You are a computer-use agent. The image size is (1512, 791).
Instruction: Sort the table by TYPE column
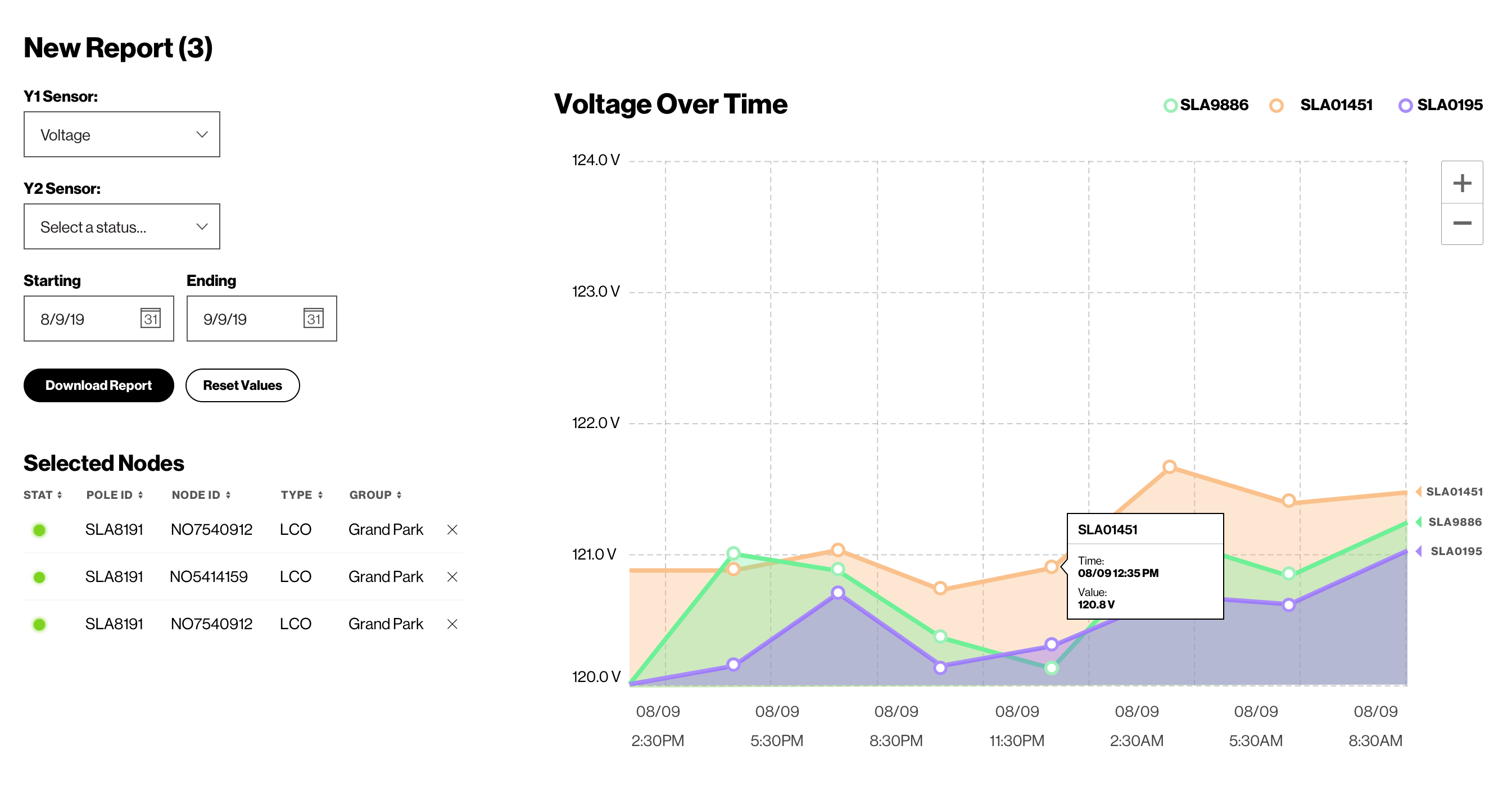coord(302,495)
